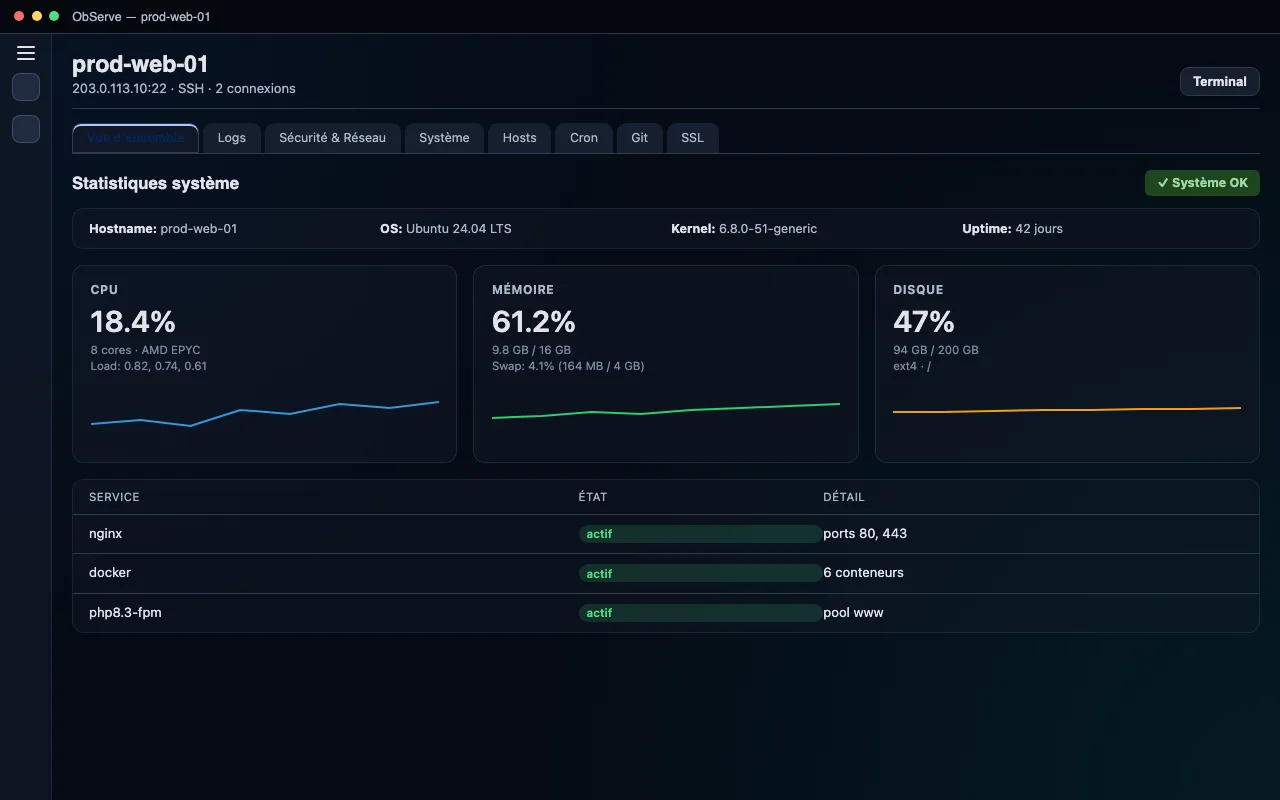Click the Disque 47% value
Viewport: 1280px width, 800px height.
pos(924,322)
